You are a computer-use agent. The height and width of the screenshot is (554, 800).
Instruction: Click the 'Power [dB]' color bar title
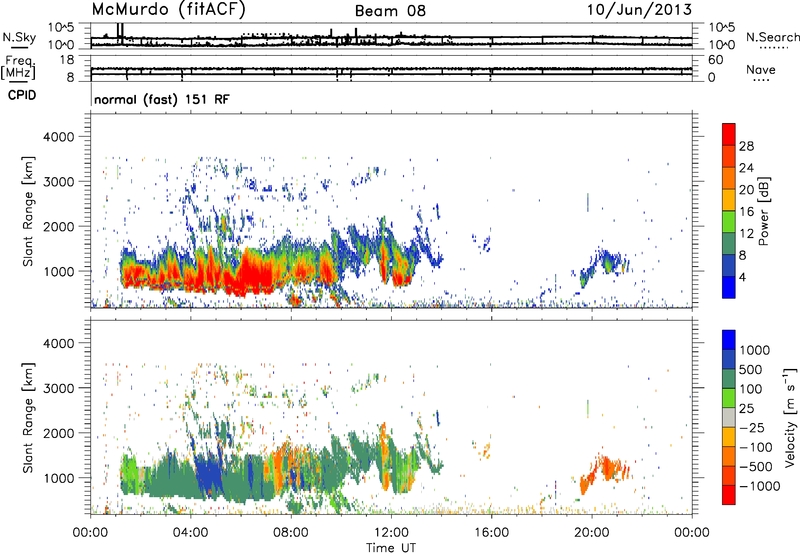(x=763, y=211)
